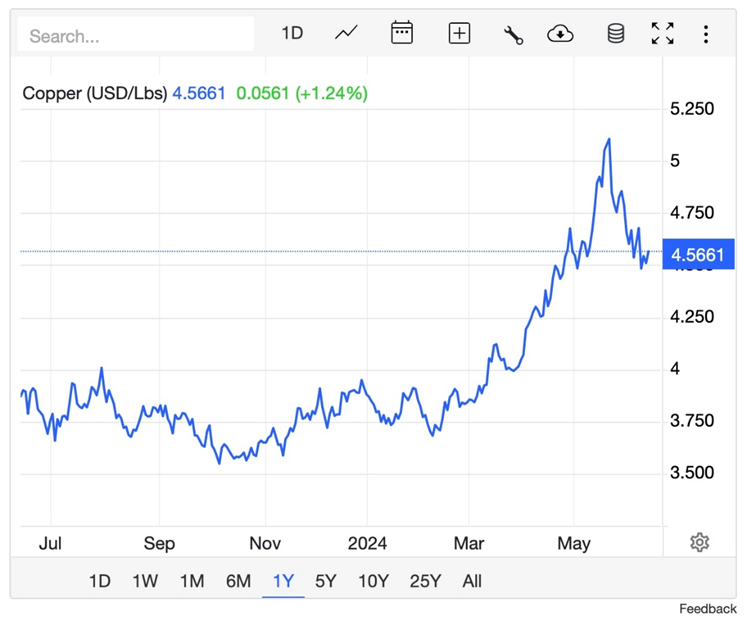747x625 pixels.
Task: Open the three-dot more options menu
Action: 706,33
